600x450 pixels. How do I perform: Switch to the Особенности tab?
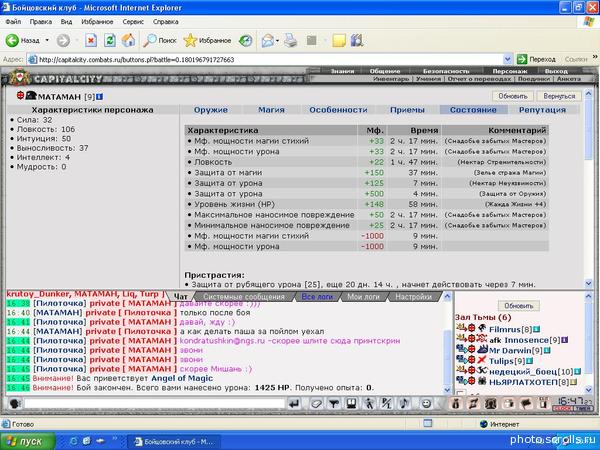coord(338,110)
